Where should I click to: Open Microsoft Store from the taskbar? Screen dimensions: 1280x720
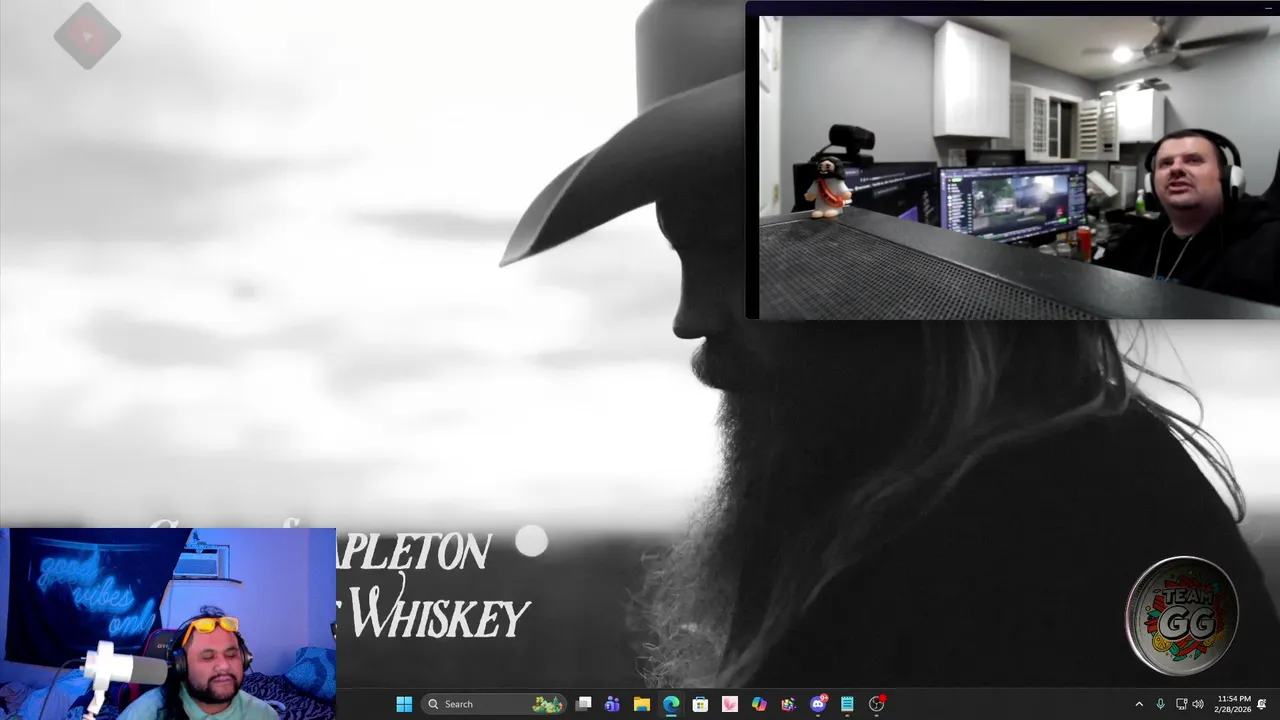[700, 704]
